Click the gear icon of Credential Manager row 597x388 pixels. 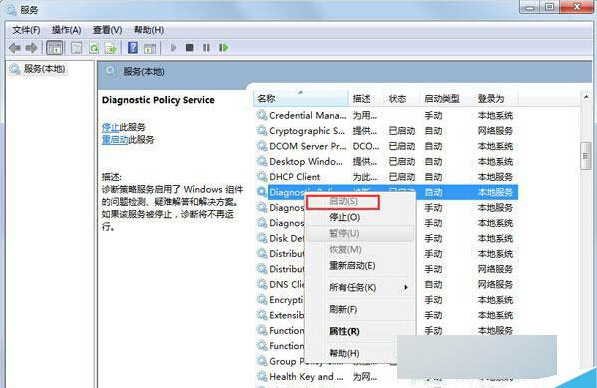tap(262, 115)
